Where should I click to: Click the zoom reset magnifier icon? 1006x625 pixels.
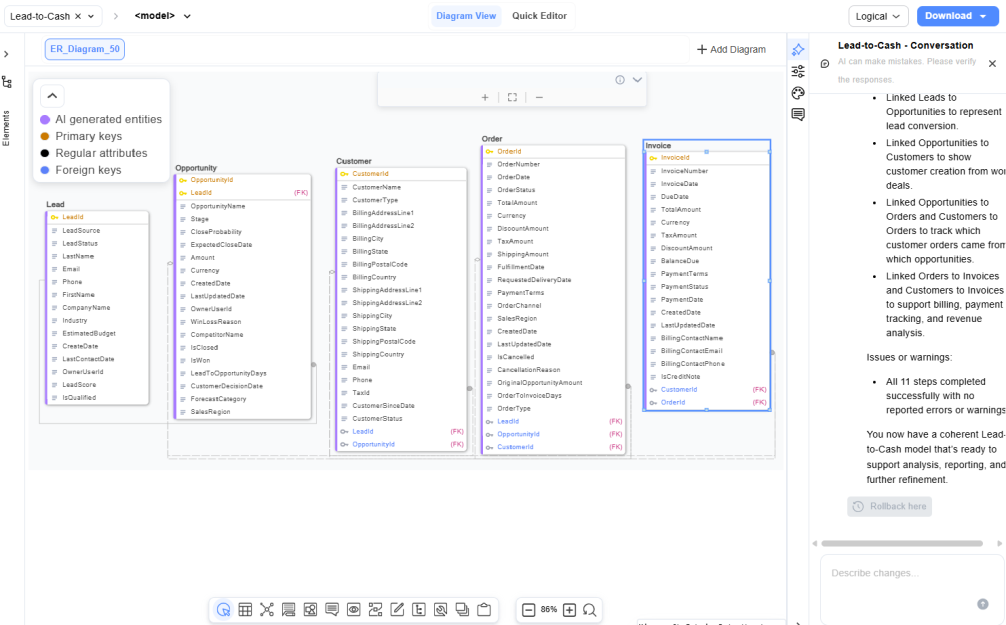590,610
